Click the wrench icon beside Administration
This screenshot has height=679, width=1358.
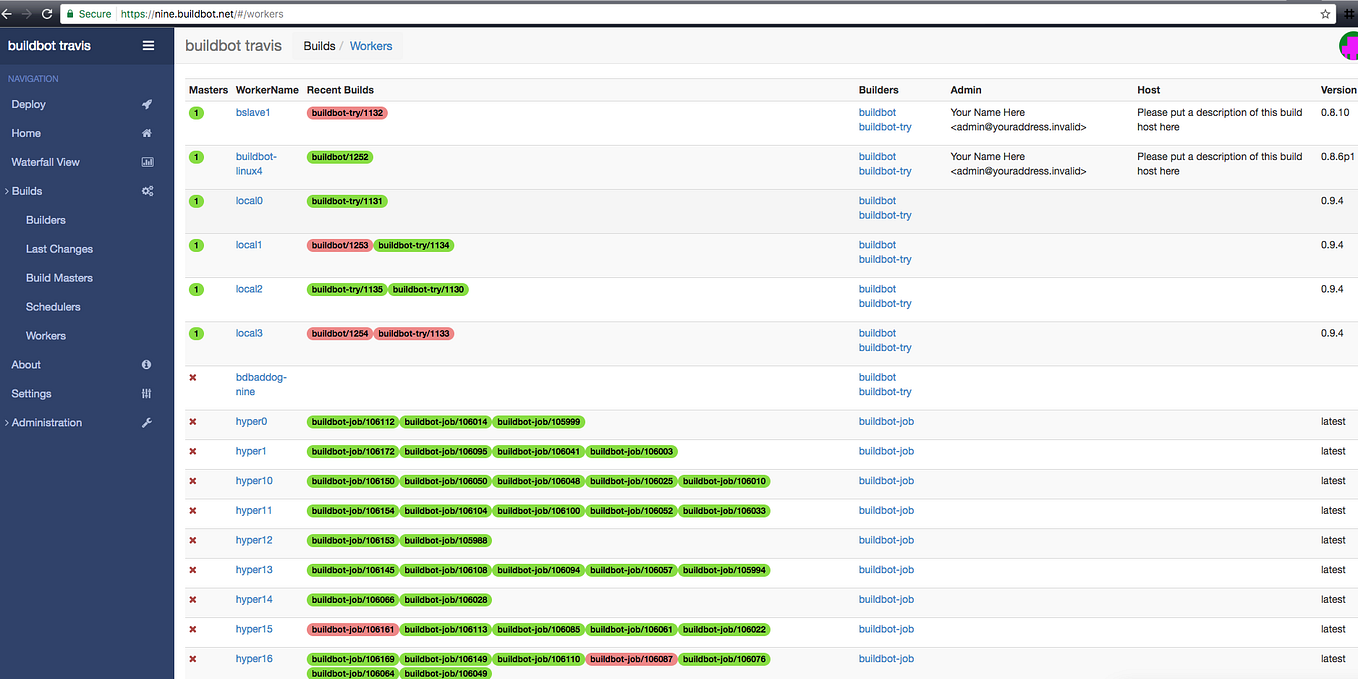pos(147,423)
